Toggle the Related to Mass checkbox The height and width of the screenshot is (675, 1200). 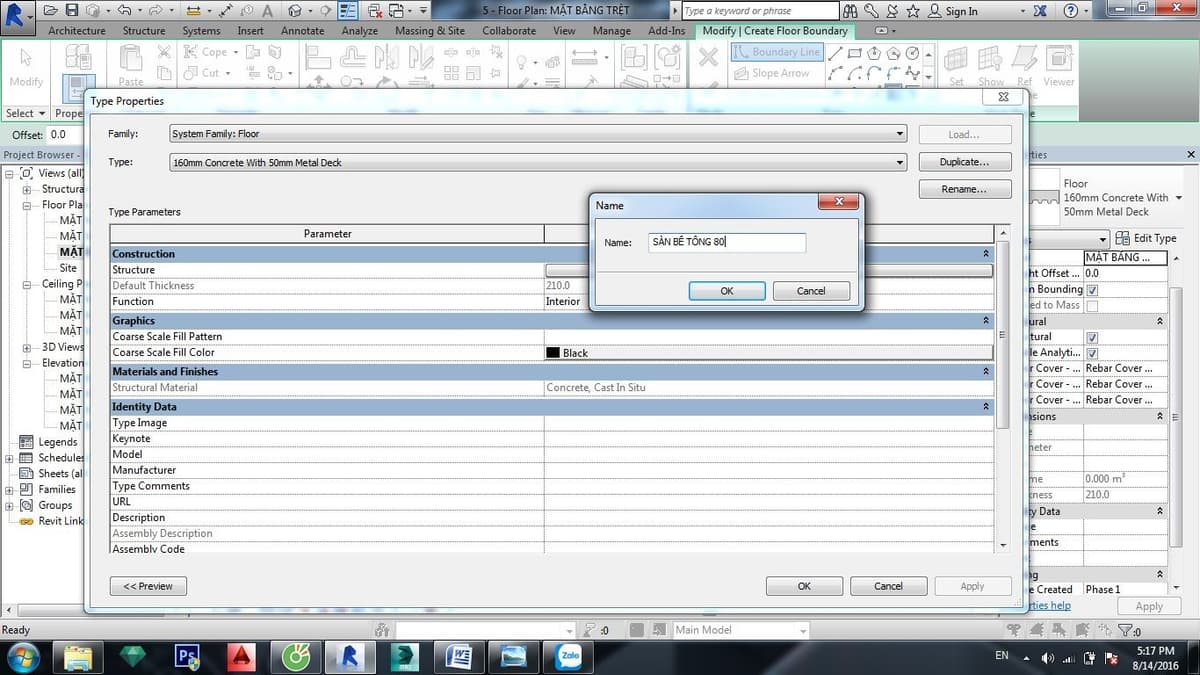1092,305
